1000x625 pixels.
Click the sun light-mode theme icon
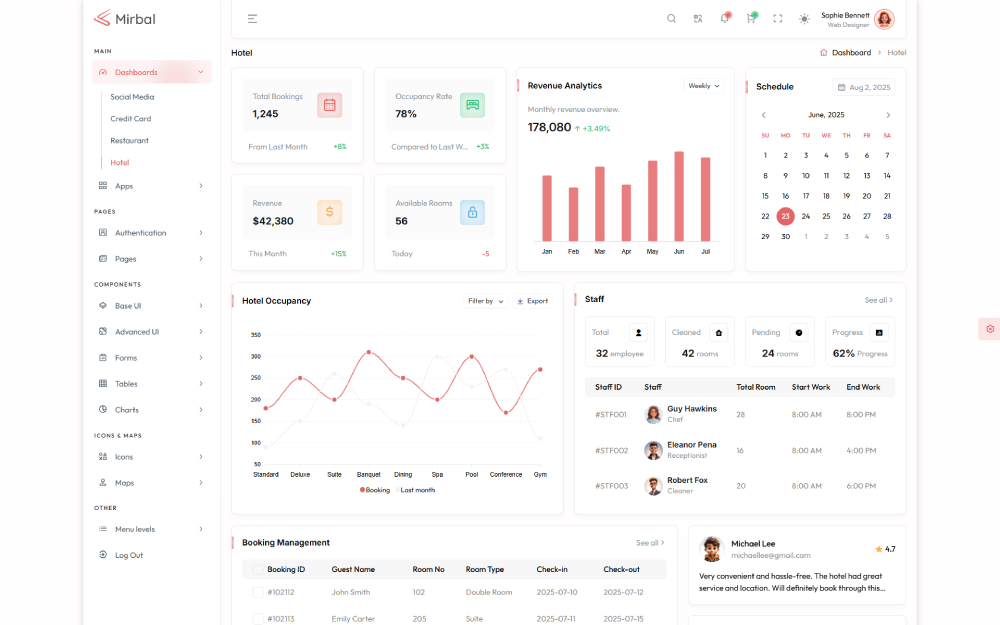804,18
